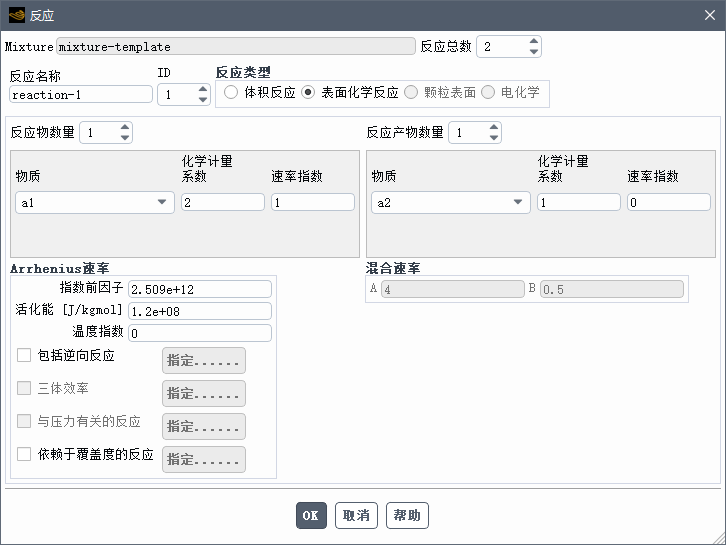Select the 体积反应 radio button
This screenshot has width=726, height=545.
[x=231, y=92]
